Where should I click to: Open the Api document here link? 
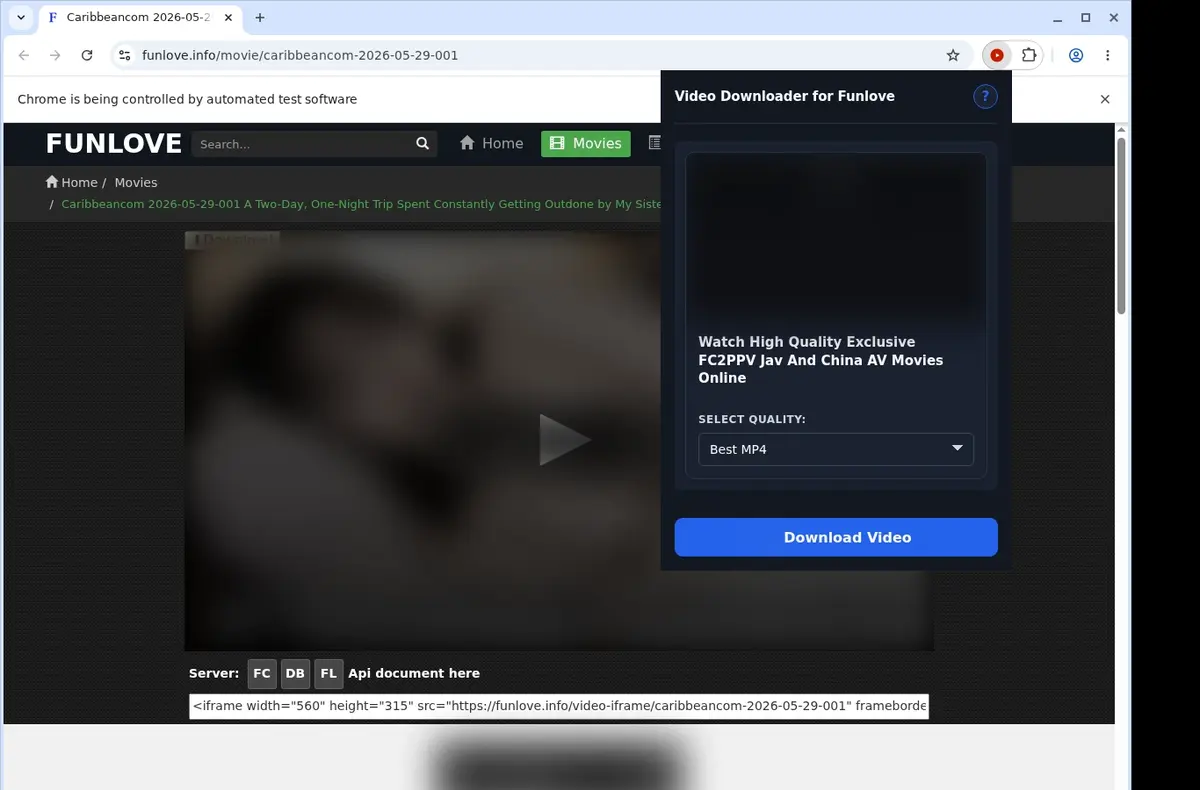[414, 674]
